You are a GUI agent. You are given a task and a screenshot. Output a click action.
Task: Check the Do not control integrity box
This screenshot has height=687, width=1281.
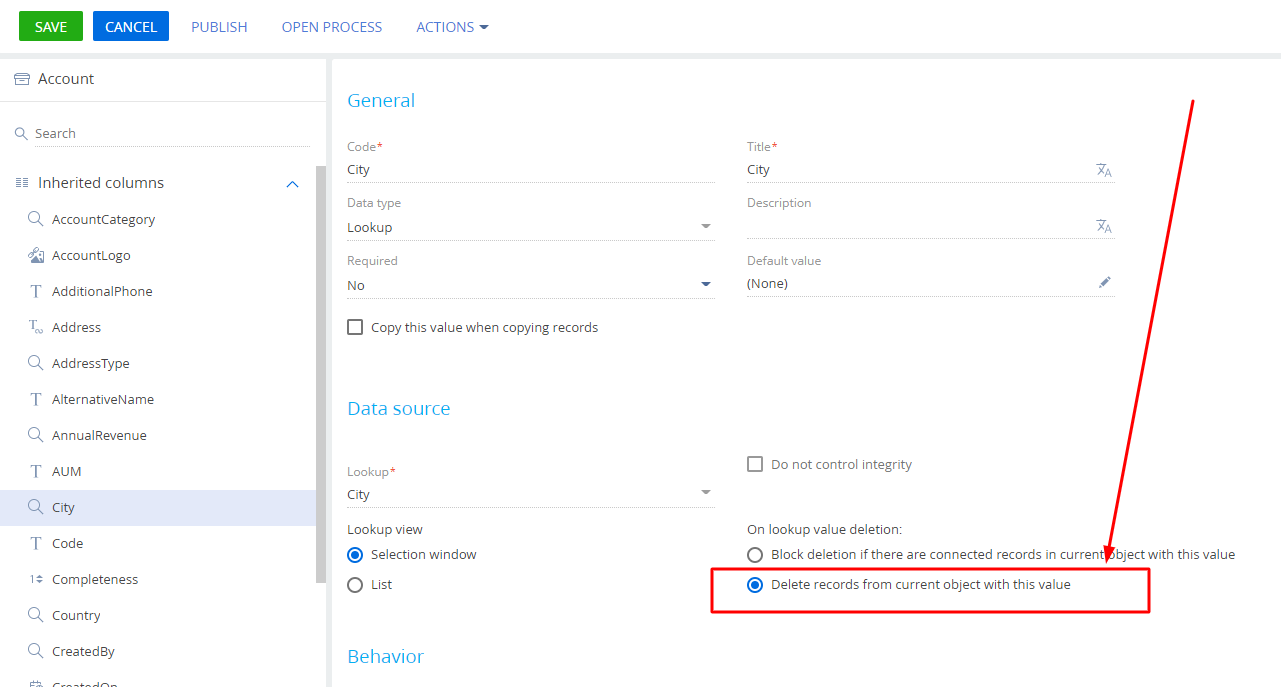click(755, 465)
